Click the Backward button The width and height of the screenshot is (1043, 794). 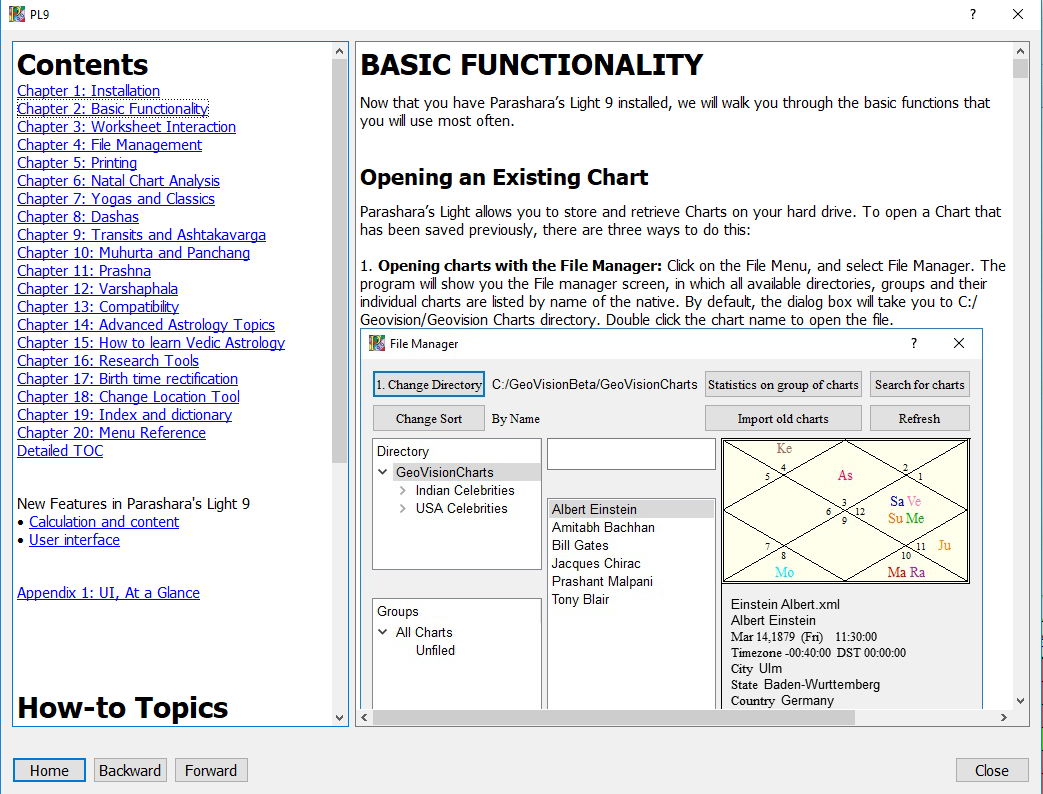[x=130, y=770]
